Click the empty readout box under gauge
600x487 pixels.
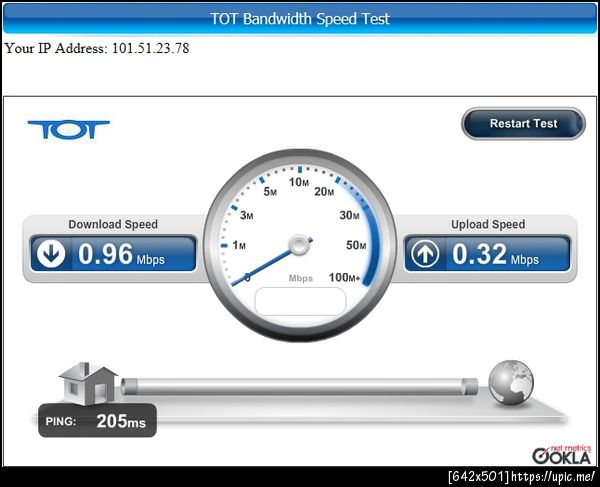click(x=300, y=302)
